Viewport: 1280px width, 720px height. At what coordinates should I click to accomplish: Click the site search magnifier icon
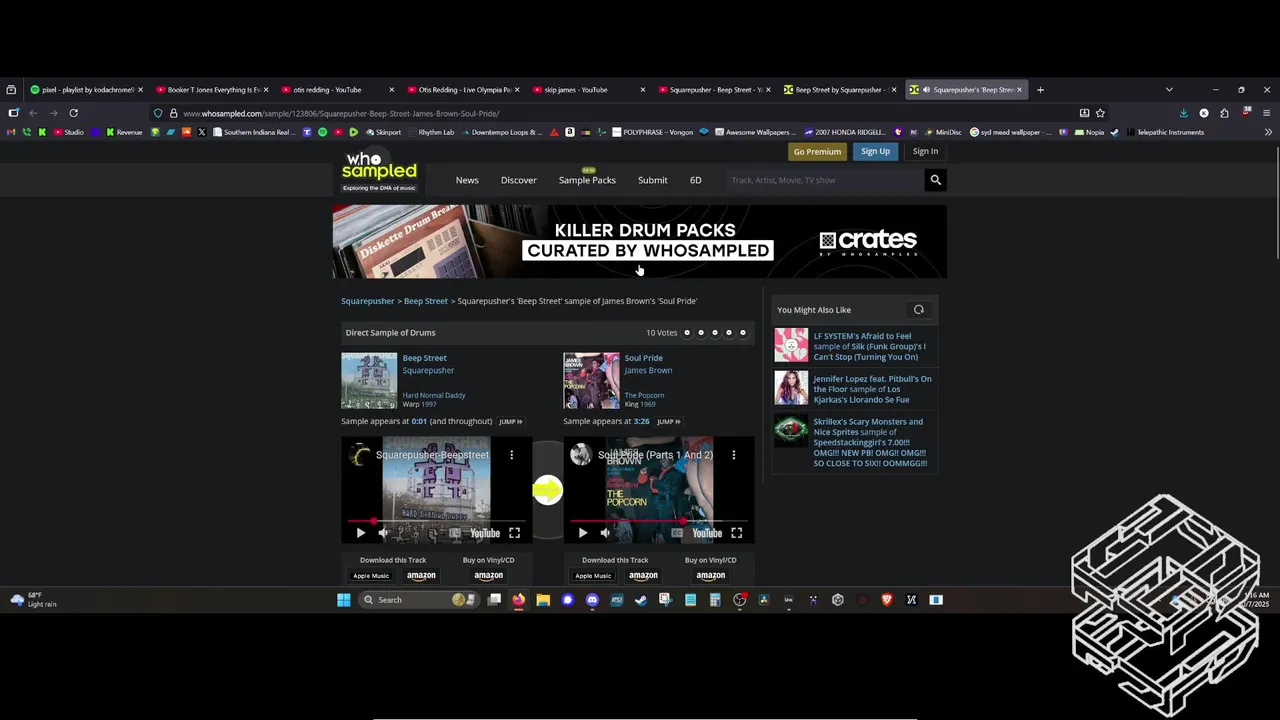936,180
